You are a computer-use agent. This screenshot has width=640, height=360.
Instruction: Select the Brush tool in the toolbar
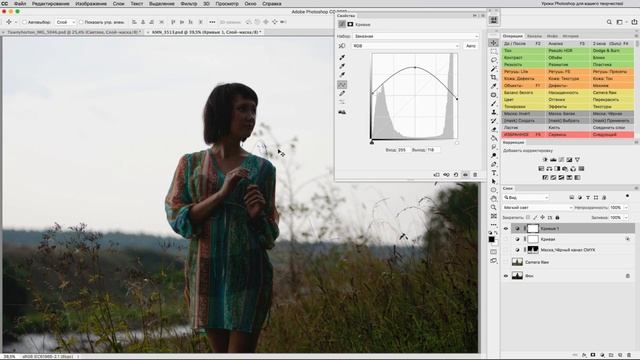click(x=493, y=103)
